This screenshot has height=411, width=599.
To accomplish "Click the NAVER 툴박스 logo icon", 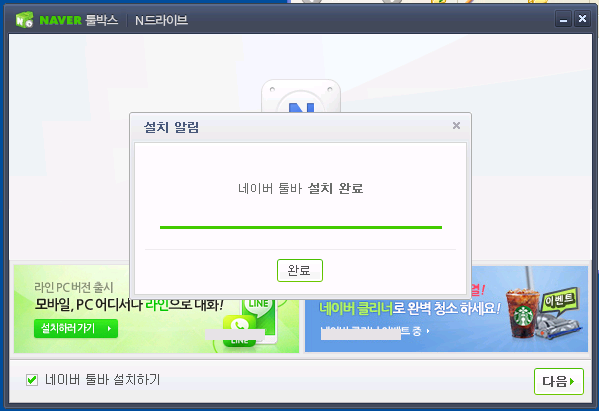I will (x=25, y=20).
